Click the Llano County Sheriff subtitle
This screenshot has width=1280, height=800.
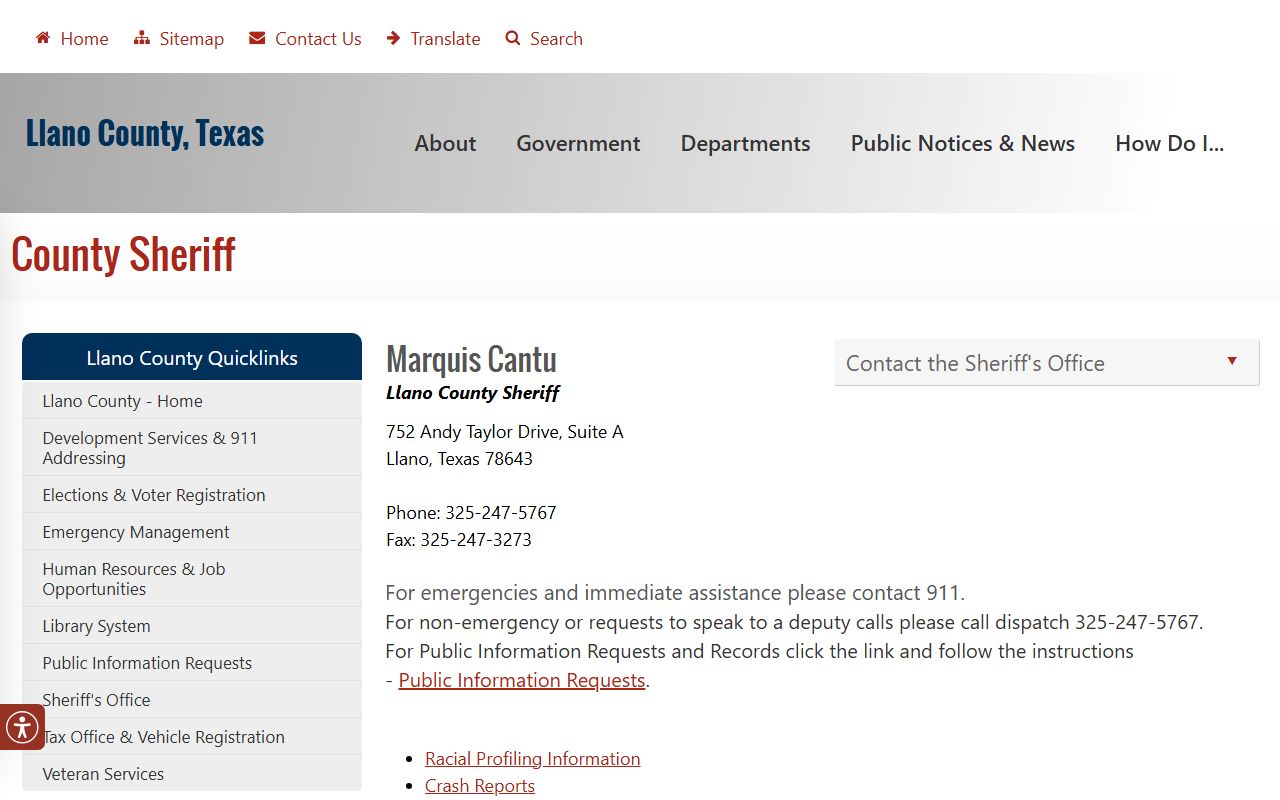[x=473, y=393]
